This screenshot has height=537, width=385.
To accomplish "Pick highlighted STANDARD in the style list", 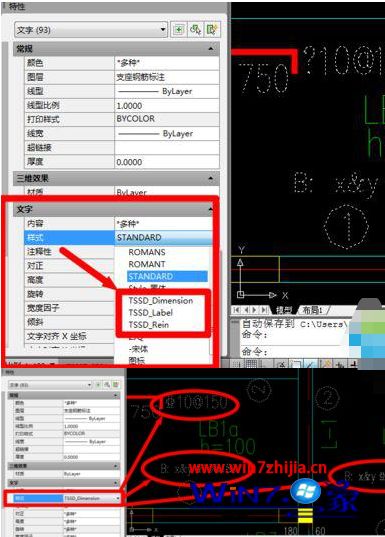I will 167,276.
